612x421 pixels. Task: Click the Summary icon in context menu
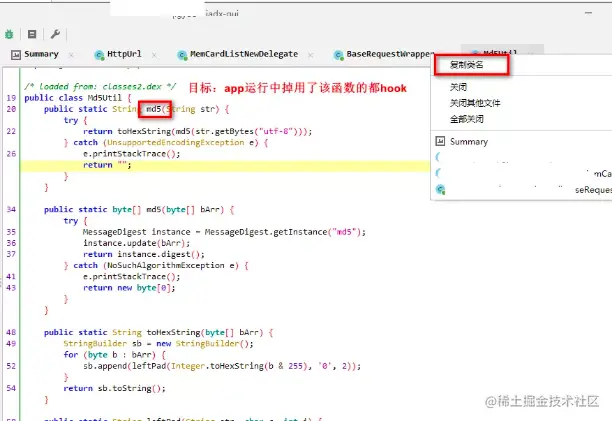pos(440,141)
